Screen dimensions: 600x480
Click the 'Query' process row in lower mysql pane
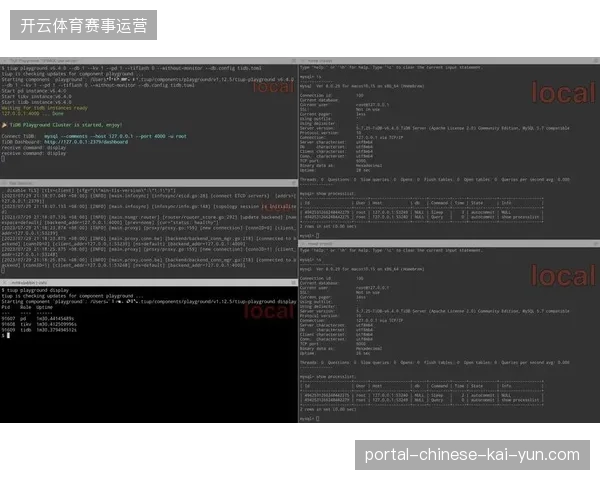[x=422, y=400]
